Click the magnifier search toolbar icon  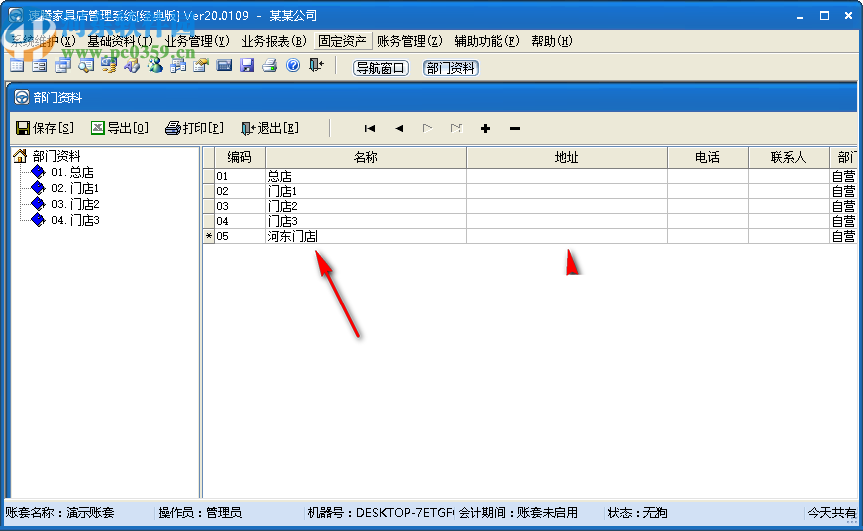[86, 66]
